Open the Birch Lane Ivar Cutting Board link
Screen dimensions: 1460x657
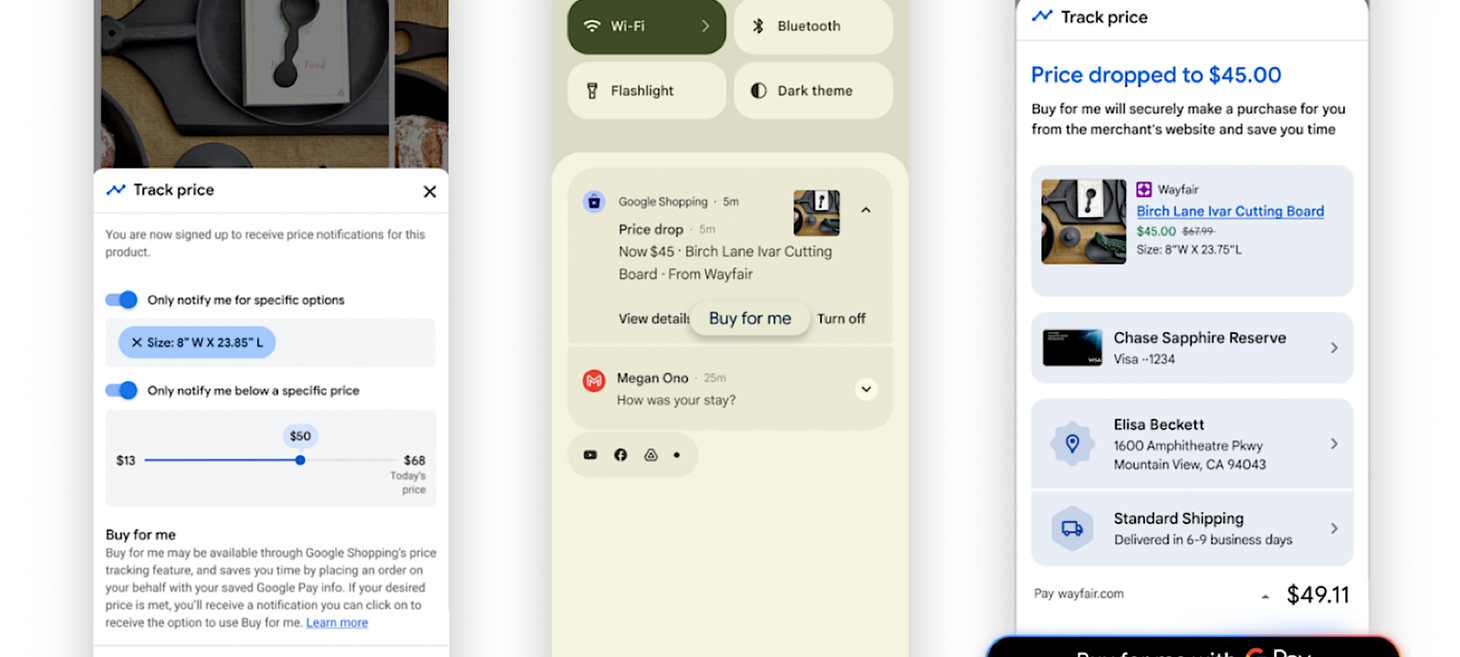(1229, 211)
